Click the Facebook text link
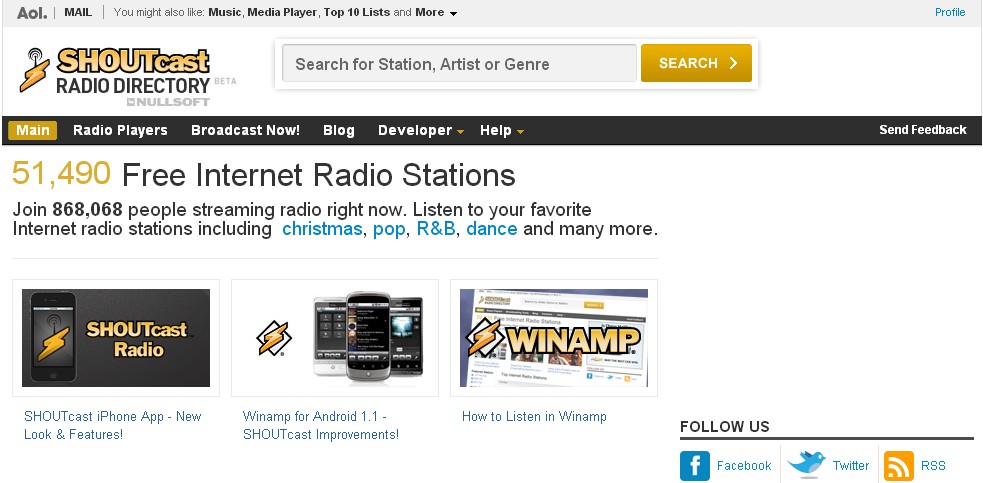This screenshot has width=983, height=483. [744, 465]
